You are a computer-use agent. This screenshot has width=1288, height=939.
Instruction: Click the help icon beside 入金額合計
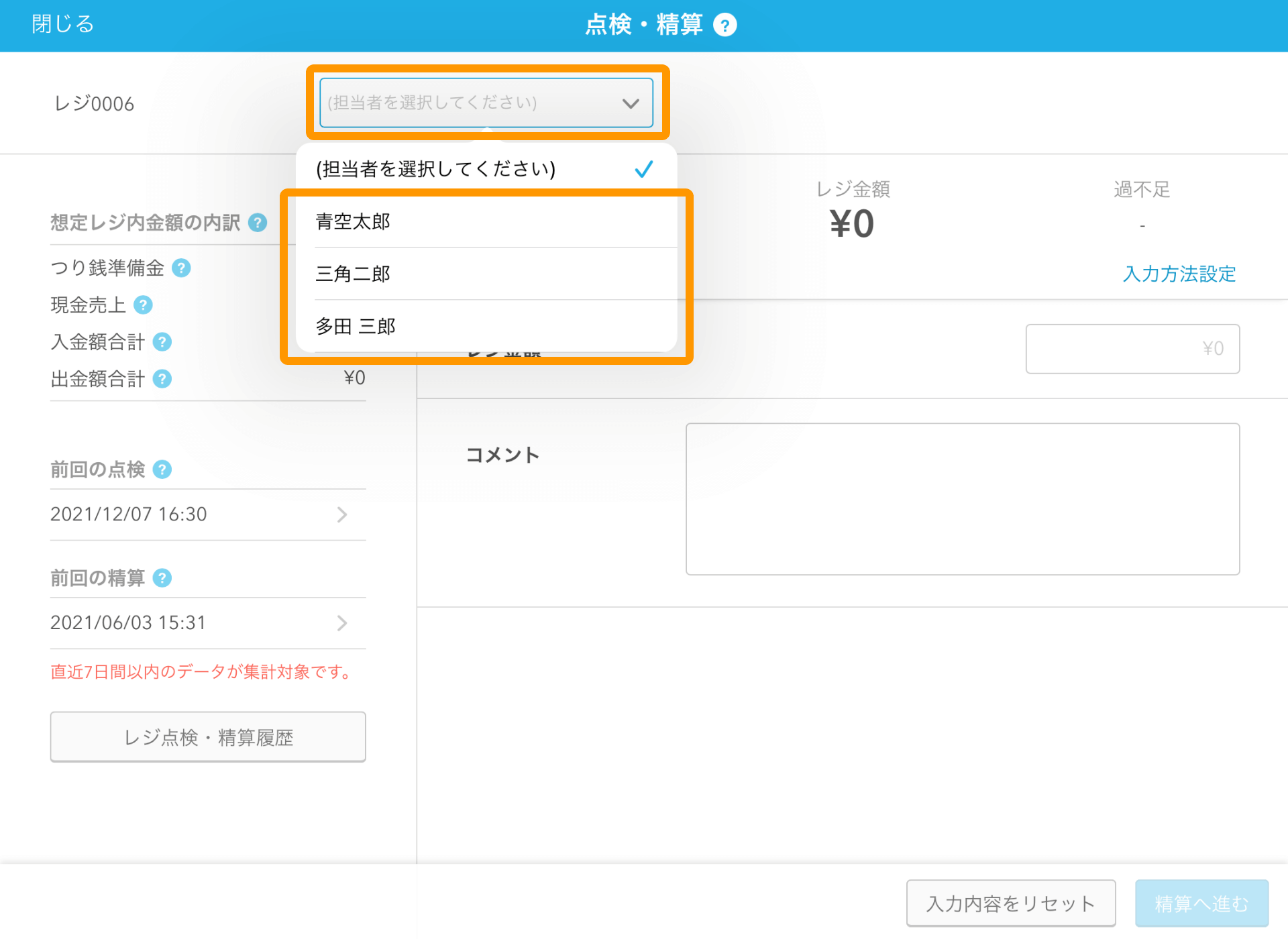pyautogui.click(x=162, y=342)
